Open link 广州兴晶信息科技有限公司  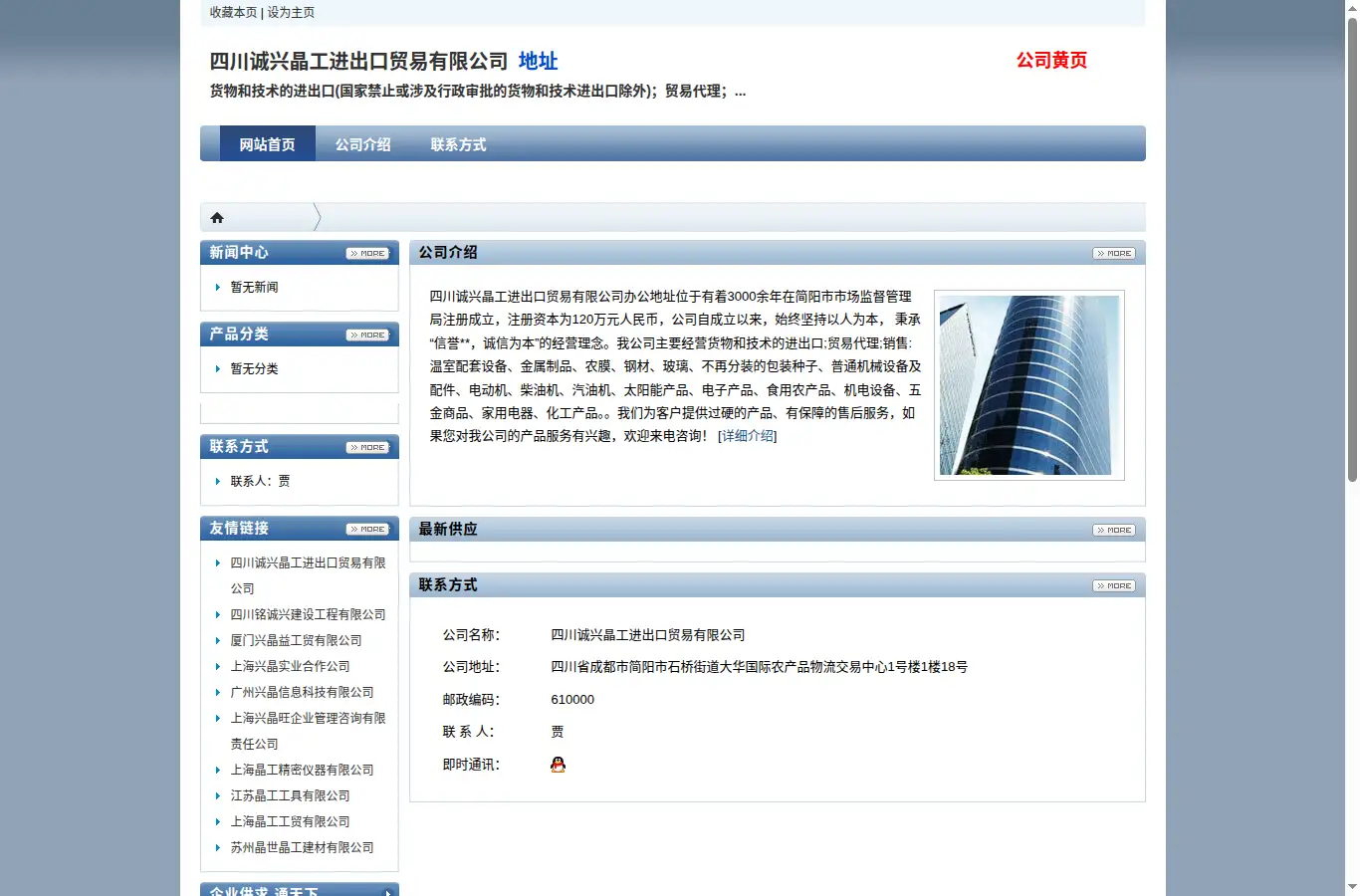pos(302,692)
